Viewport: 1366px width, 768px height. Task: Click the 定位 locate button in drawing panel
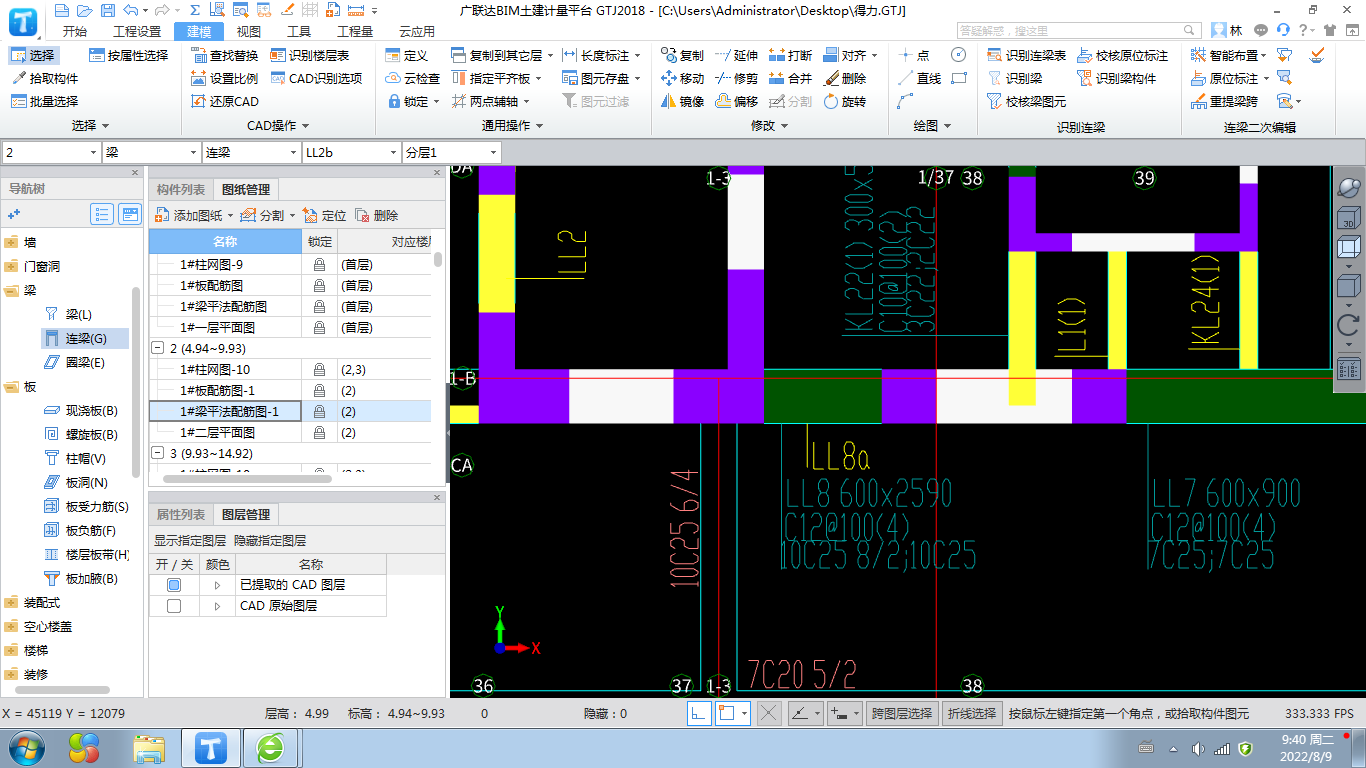324,215
